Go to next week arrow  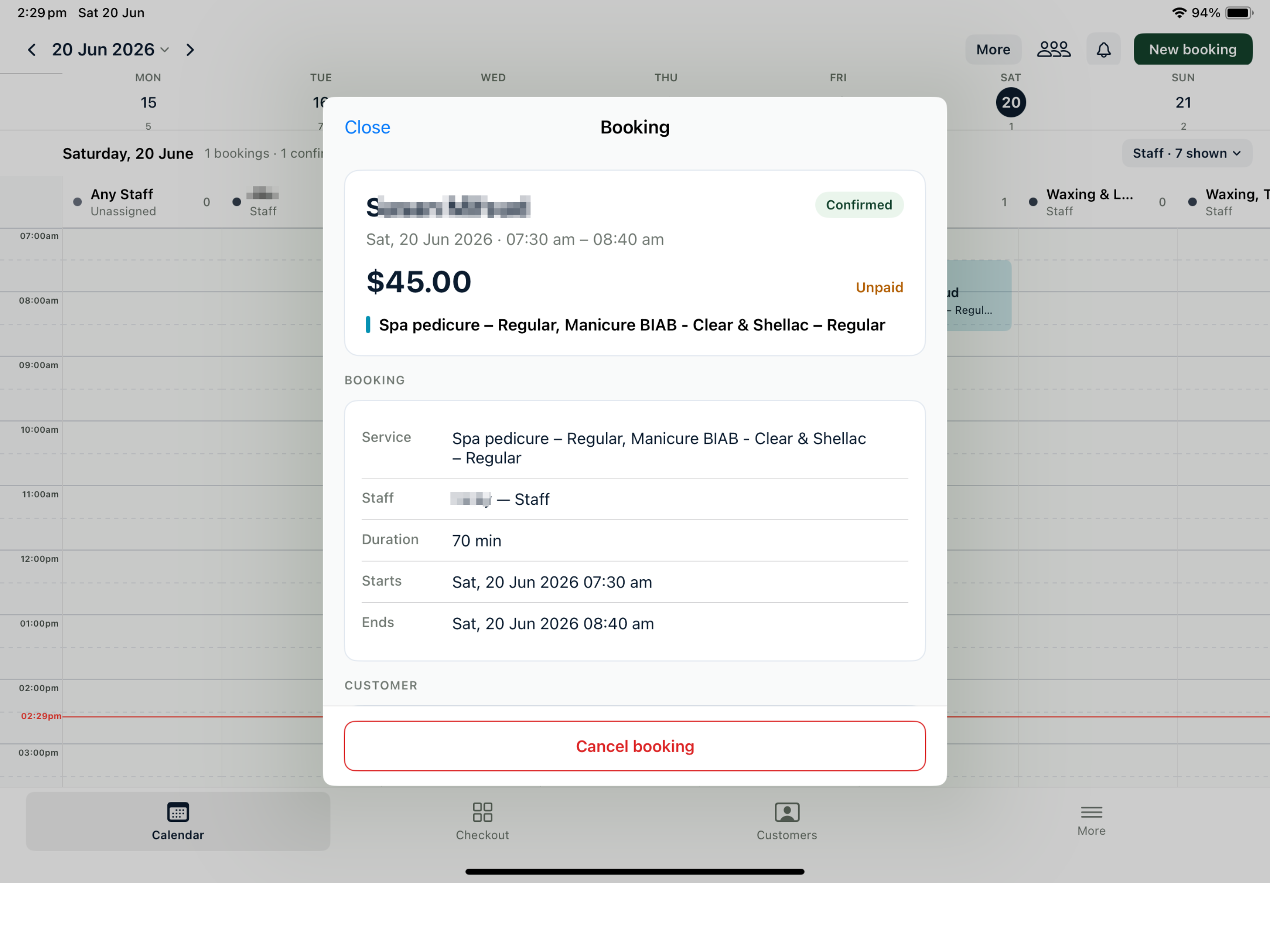pos(190,50)
